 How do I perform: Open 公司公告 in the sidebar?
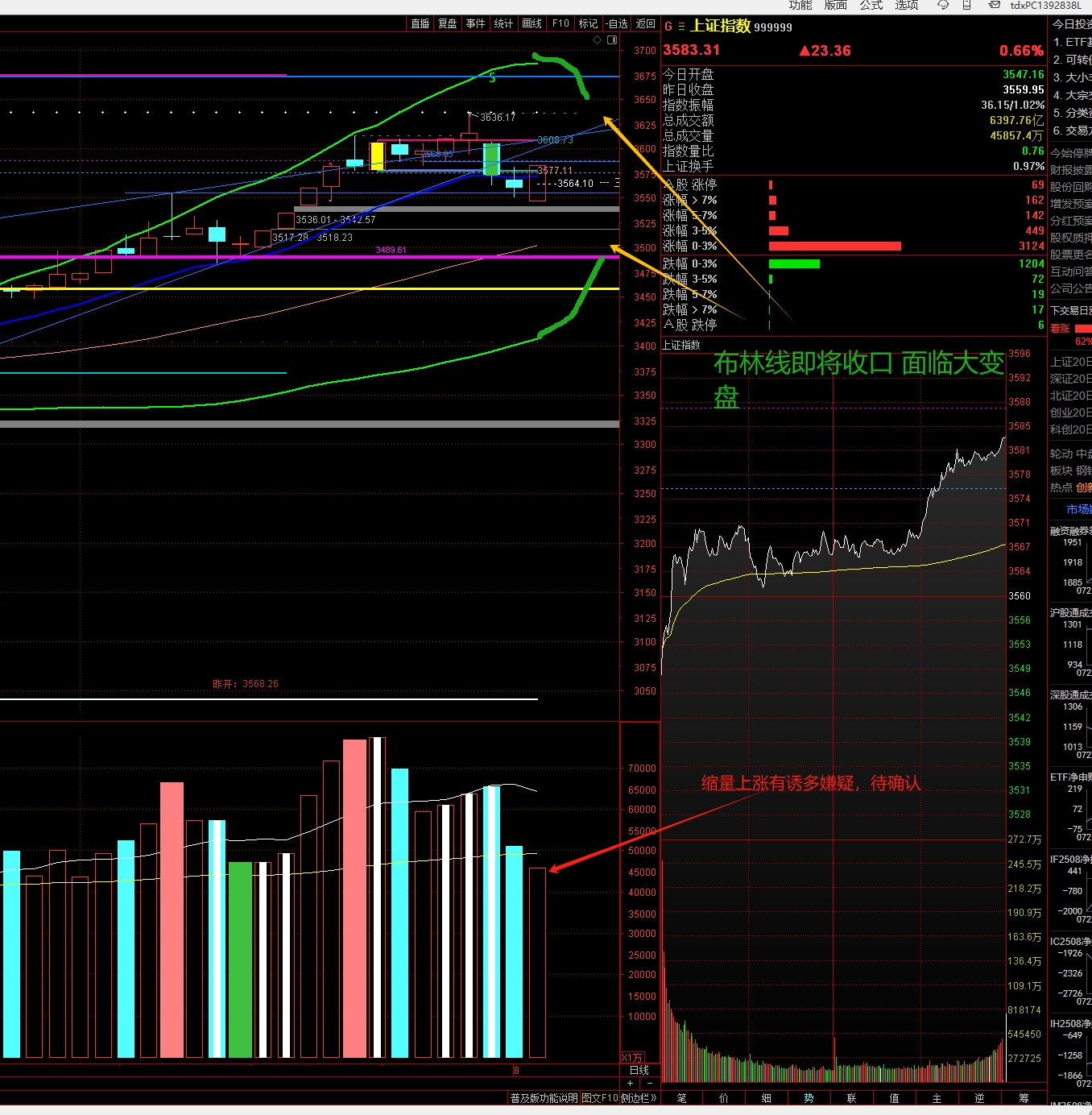point(1071,288)
